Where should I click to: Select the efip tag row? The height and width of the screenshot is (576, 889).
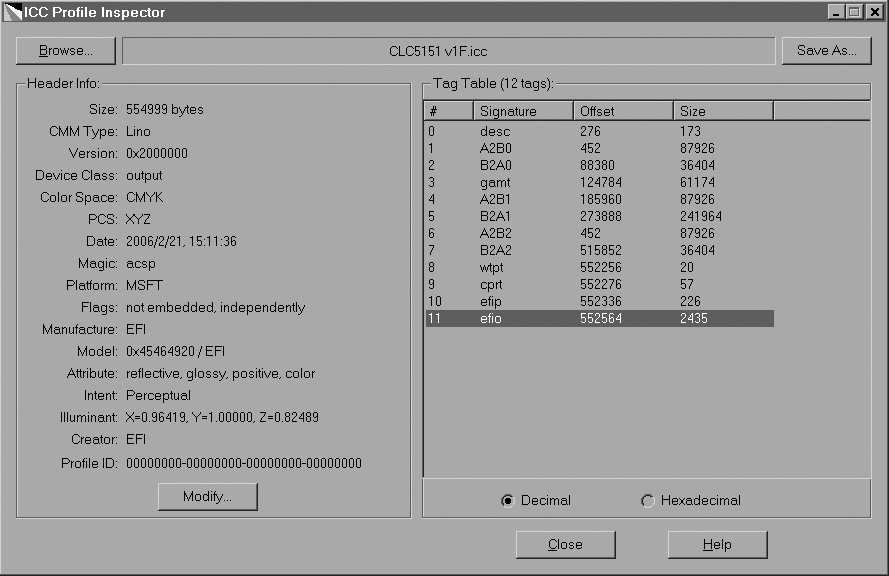click(x=599, y=302)
